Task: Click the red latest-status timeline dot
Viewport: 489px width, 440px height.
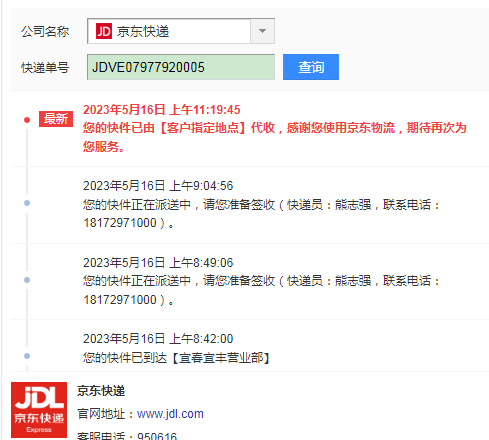Action: pos(27,120)
